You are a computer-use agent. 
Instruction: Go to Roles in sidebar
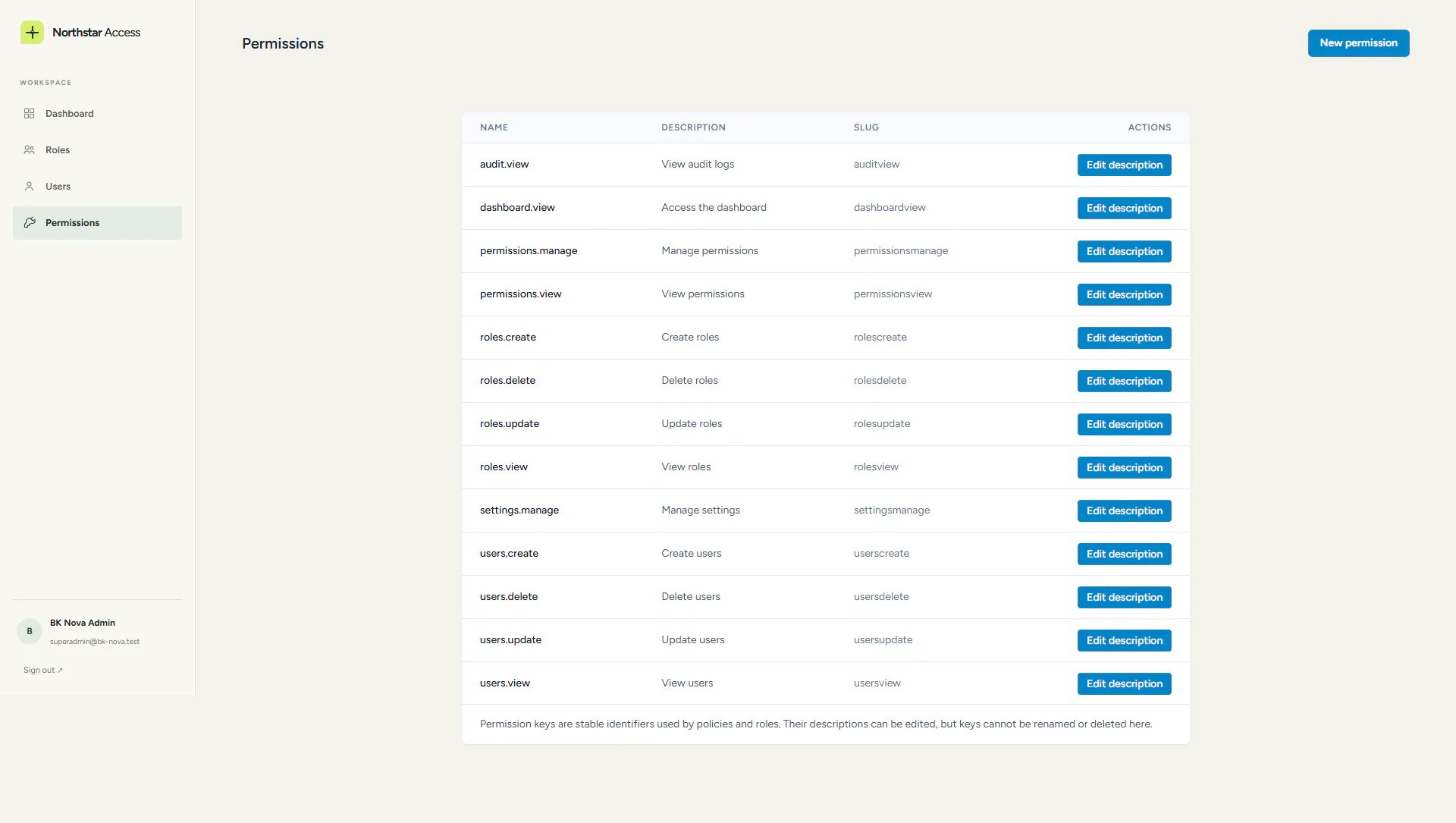pos(97,150)
